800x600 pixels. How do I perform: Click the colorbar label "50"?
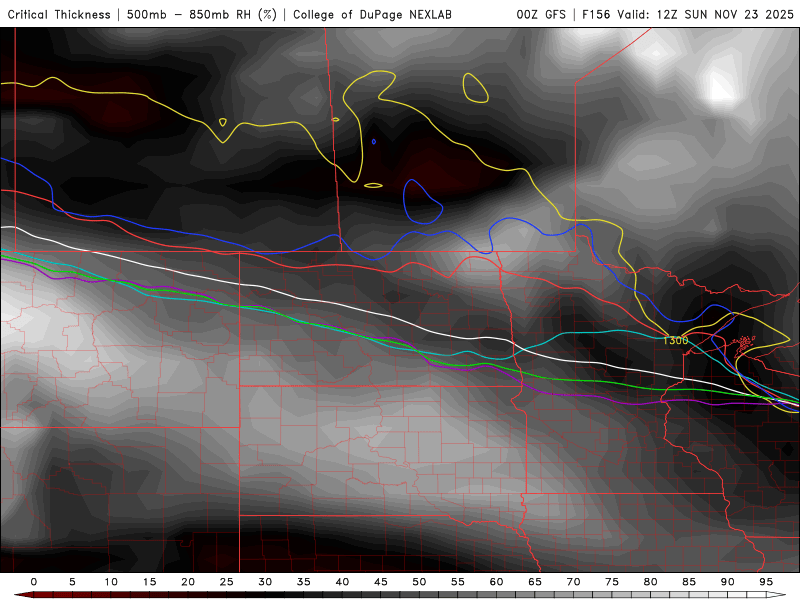coord(419,582)
